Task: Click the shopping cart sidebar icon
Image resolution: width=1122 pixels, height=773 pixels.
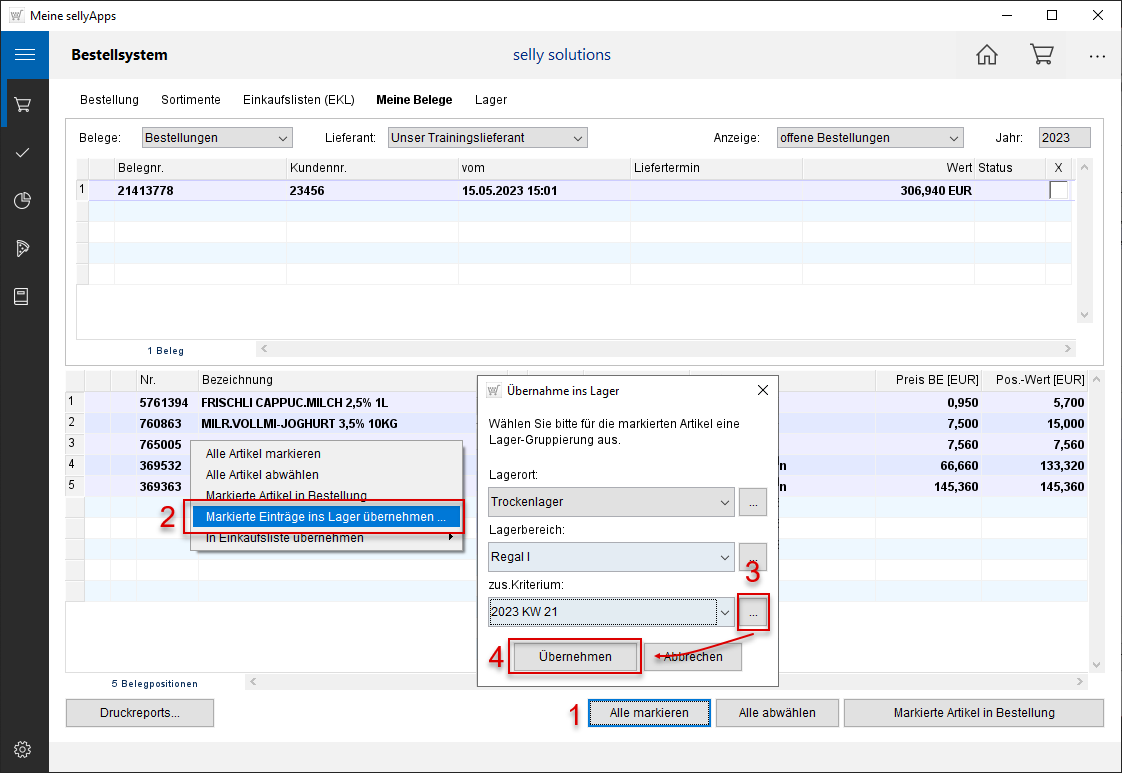Action: (x=23, y=104)
